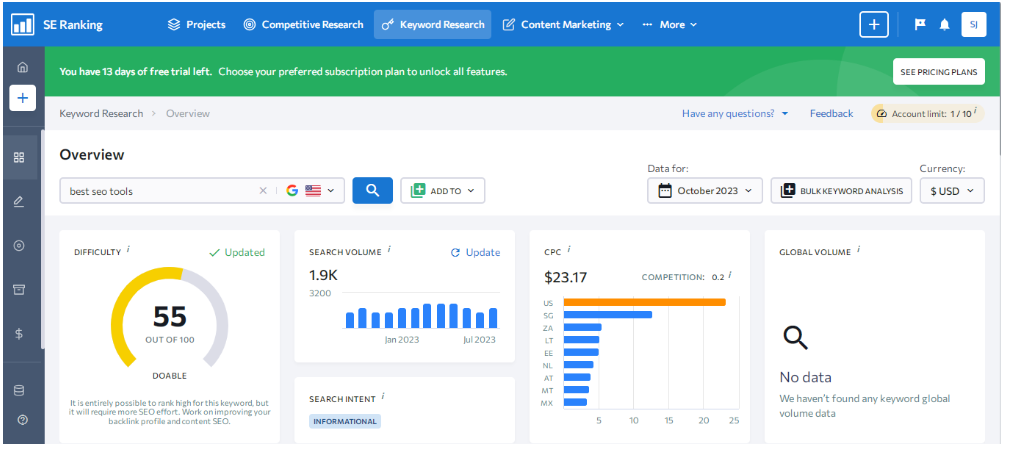Select the sidebar database icon
This screenshot has width=1010, height=460.
[19, 390]
